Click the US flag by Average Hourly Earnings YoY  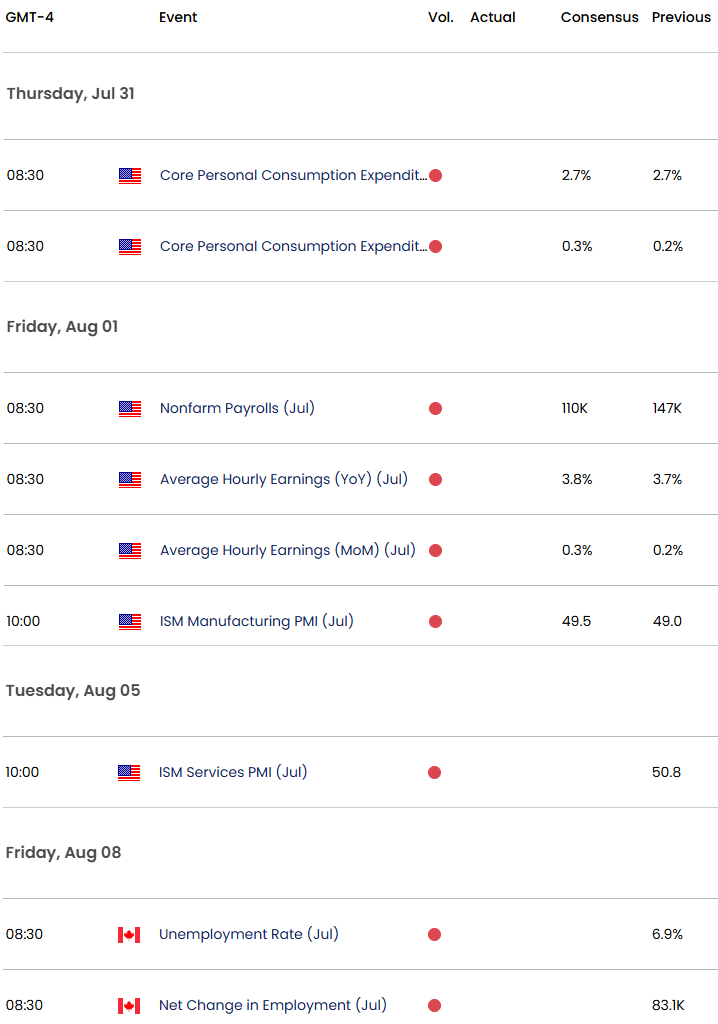[129, 479]
